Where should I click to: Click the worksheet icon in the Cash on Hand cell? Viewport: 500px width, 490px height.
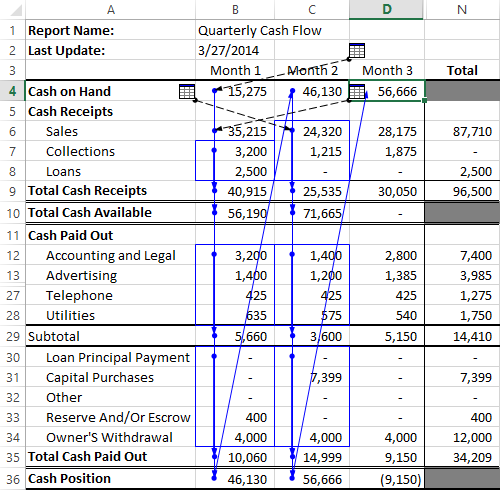point(187,91)
